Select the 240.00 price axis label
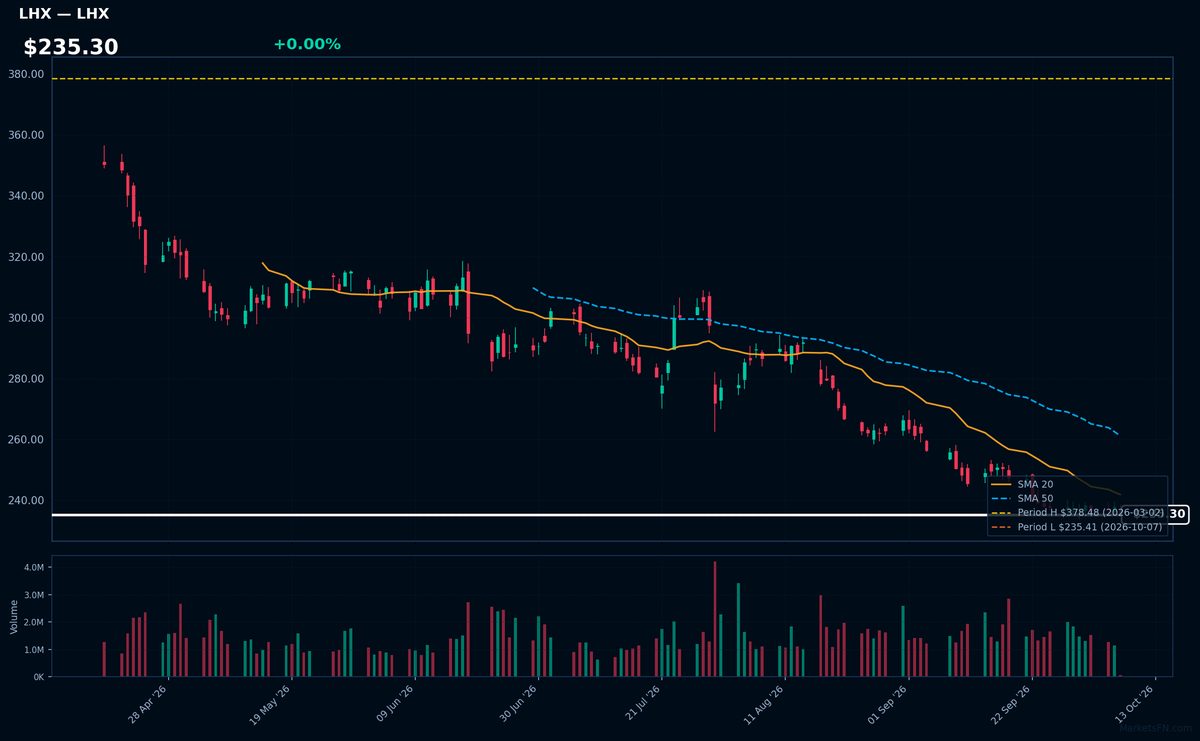 tap(26, 501)
